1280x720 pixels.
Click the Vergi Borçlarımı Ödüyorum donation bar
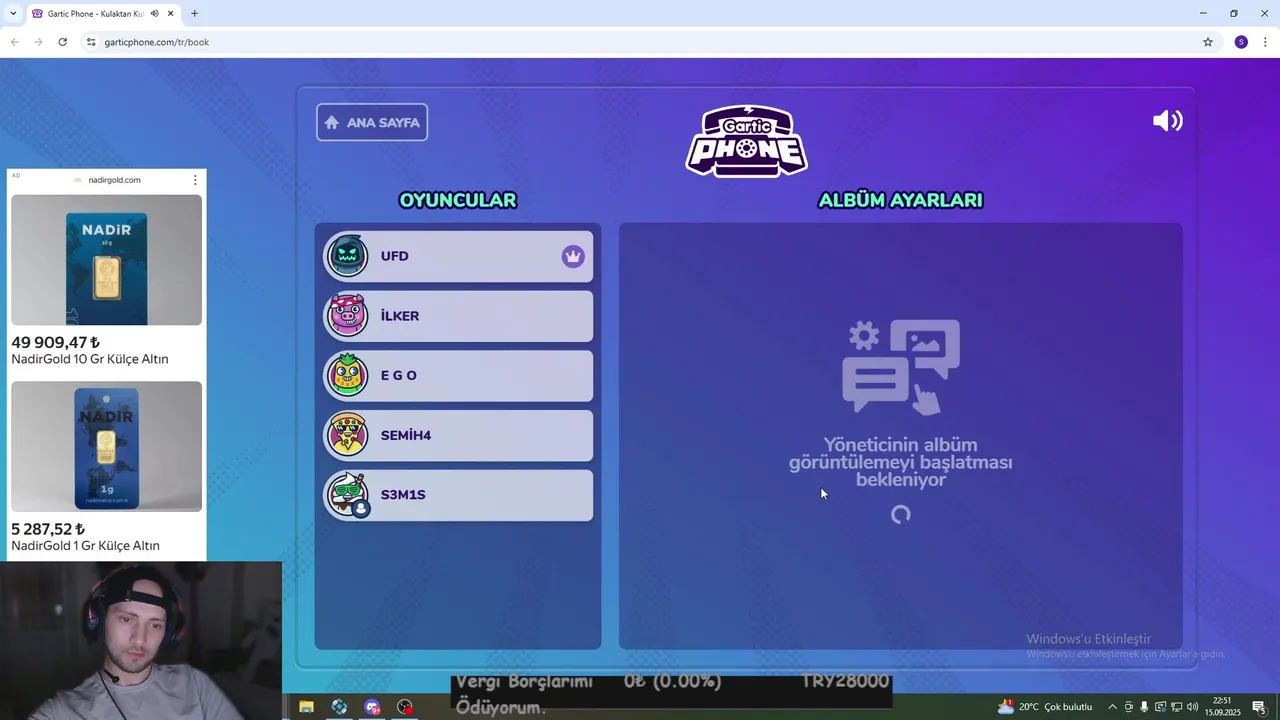671,693
